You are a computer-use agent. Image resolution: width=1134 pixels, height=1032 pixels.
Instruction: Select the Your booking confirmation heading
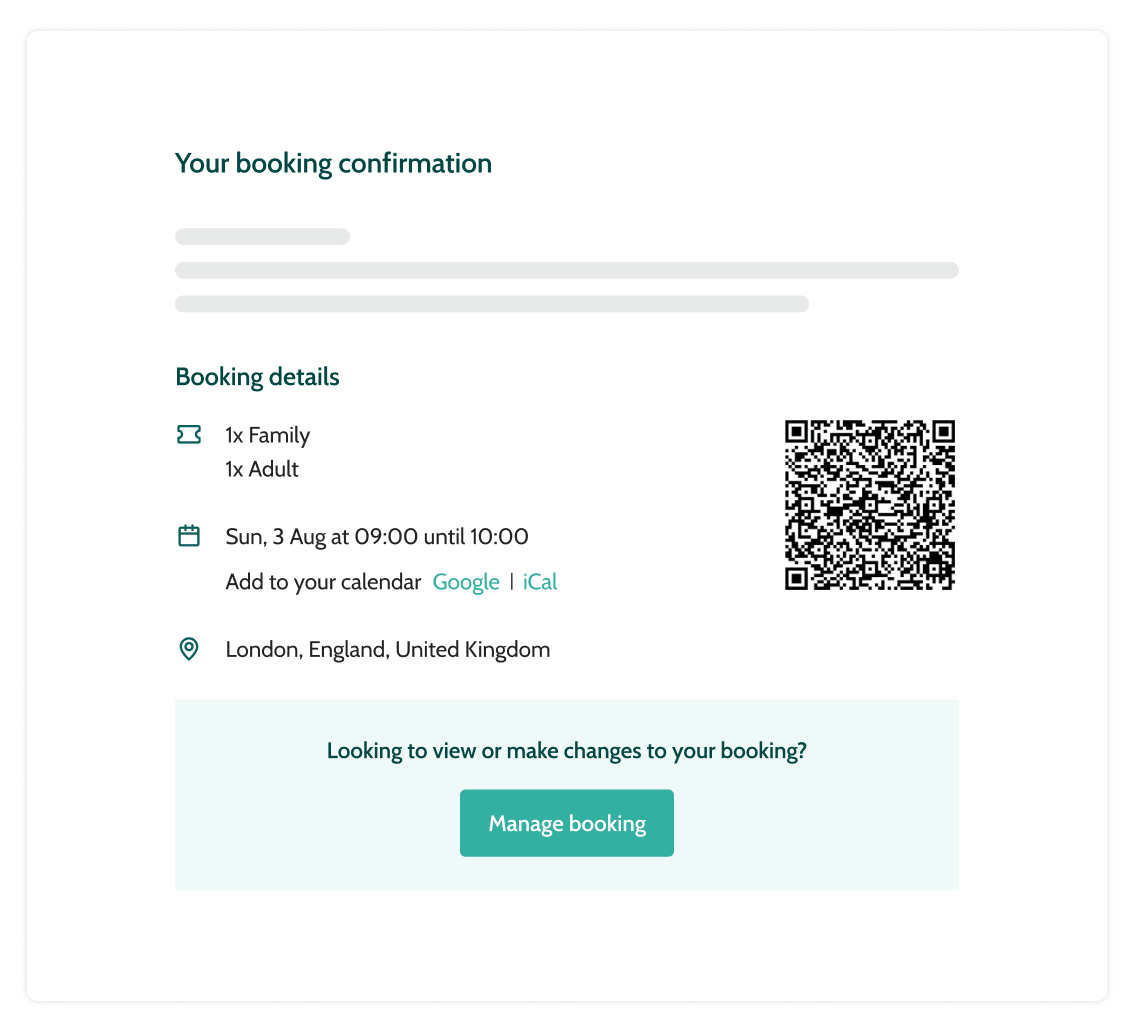click(x=333, y=163)
